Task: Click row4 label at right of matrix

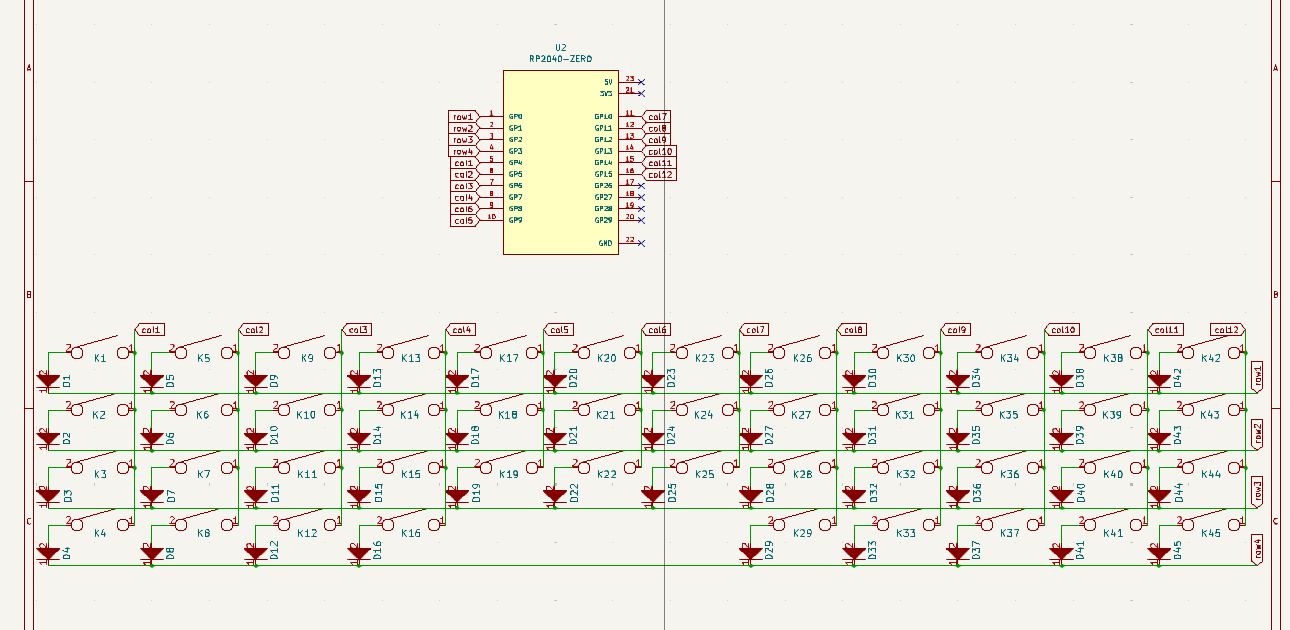Action: pyautogui.click(x=1257, y=549)
